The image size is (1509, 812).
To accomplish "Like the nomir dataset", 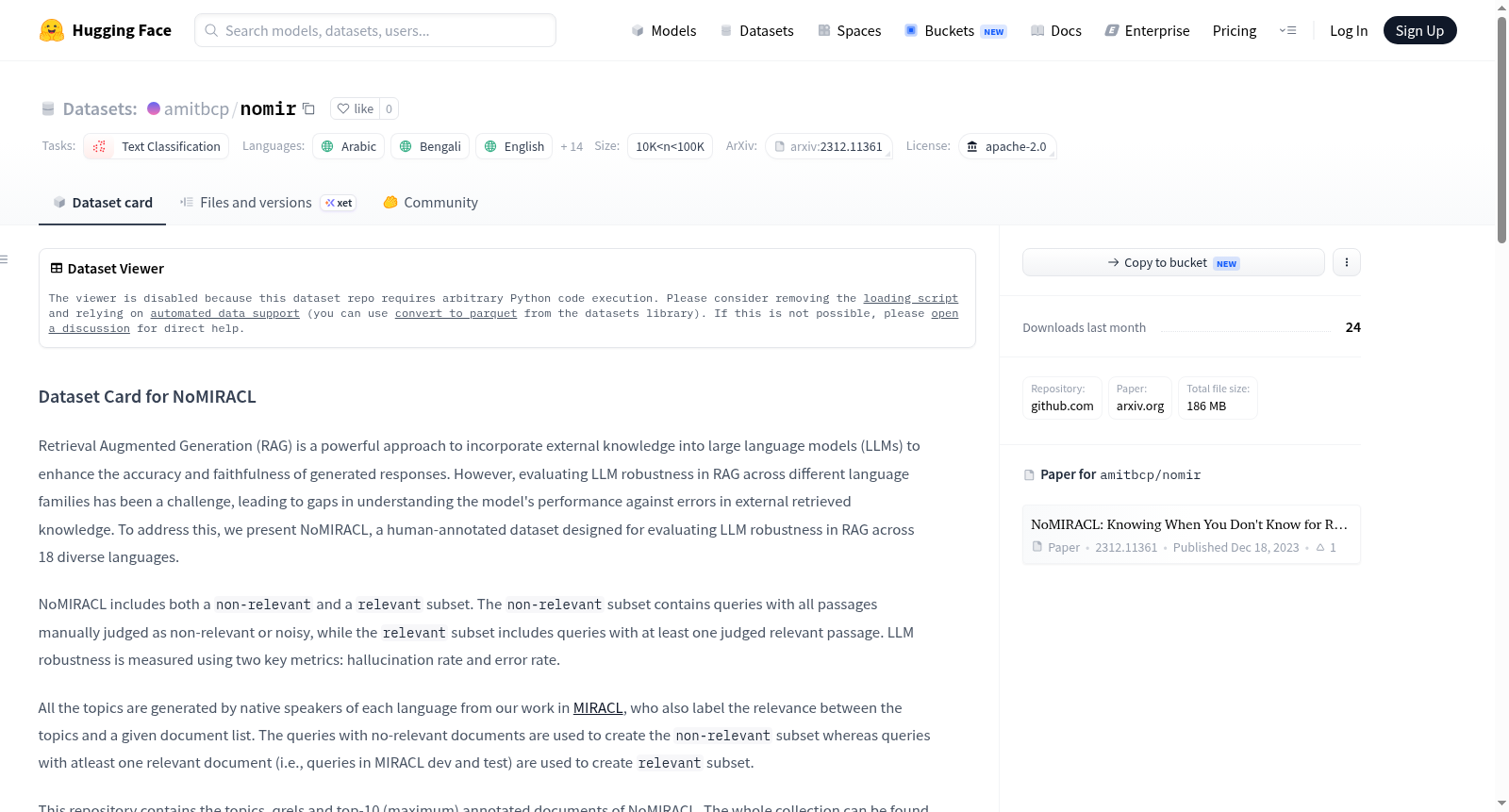I will (x=356, y=108).
